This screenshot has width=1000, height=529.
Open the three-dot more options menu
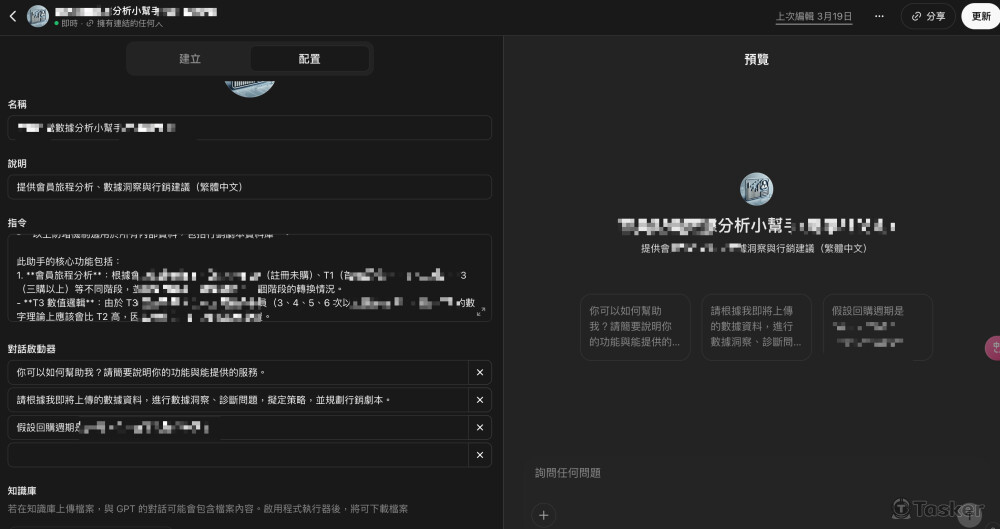tap(879, 17)
